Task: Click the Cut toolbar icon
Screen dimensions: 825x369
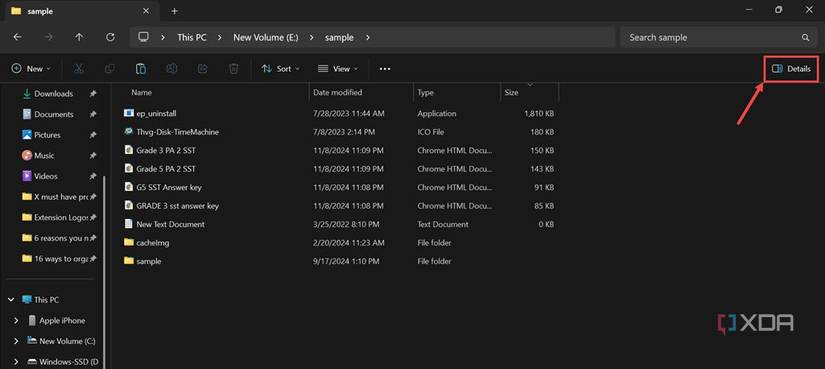Action: (78, 68)
